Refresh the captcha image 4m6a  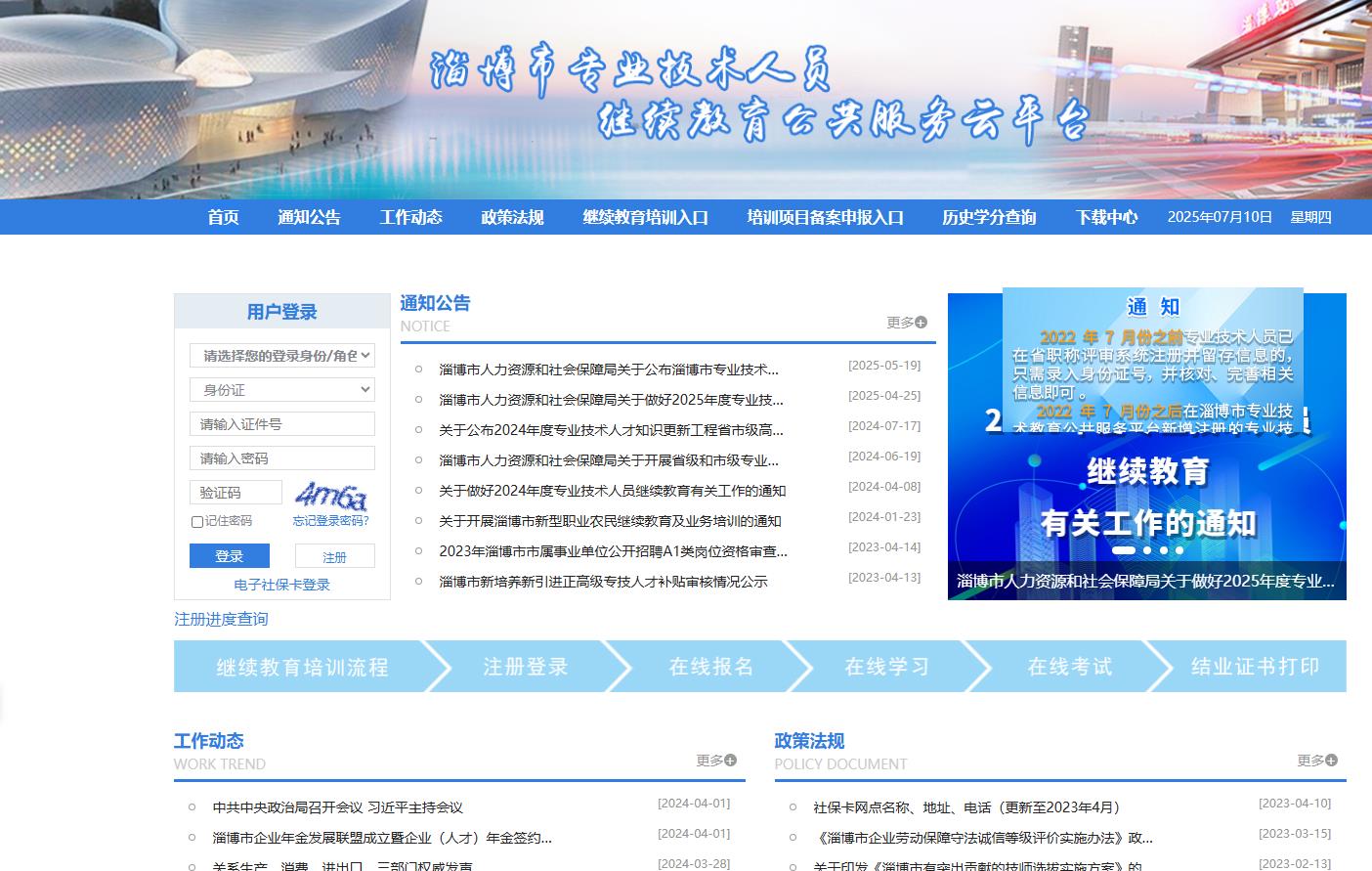330,496
